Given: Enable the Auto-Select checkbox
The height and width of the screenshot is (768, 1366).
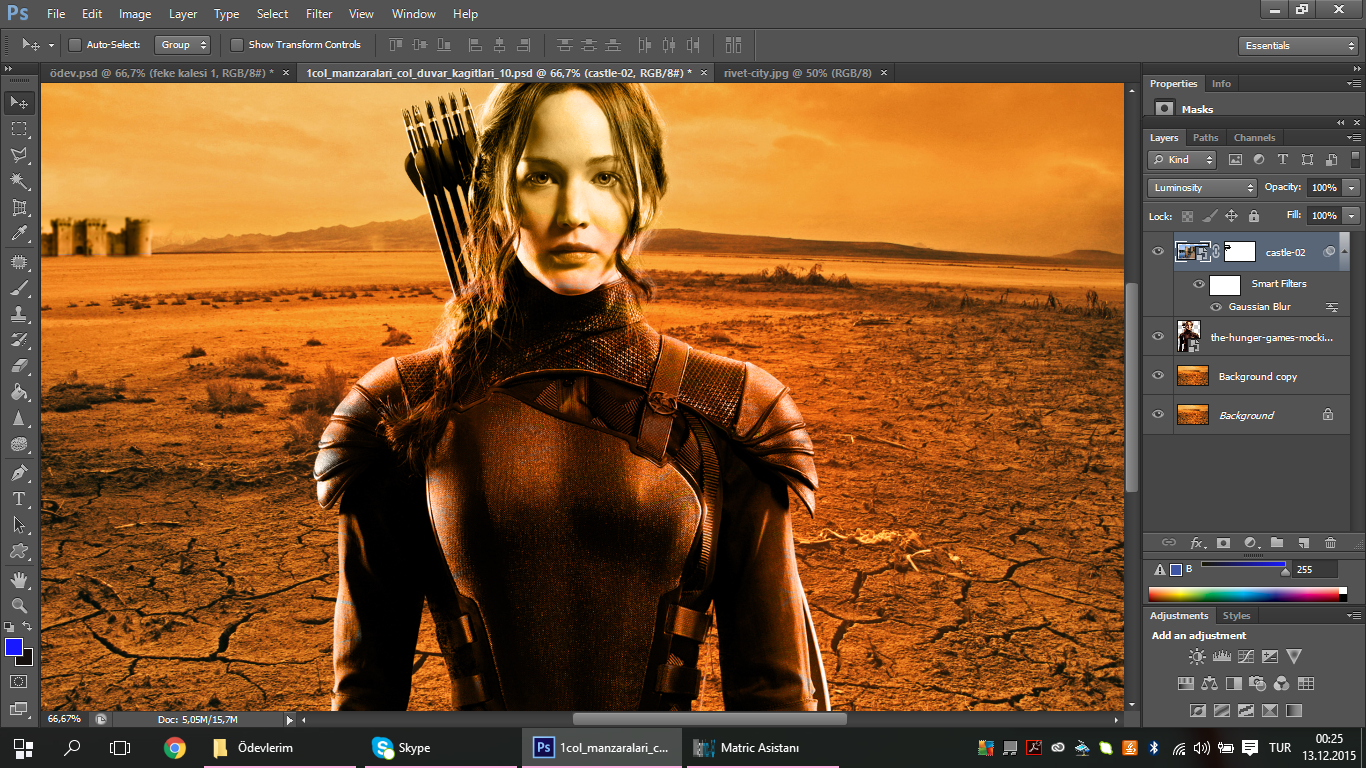Looking at the screenshot, I should click(x=74, y=45).
